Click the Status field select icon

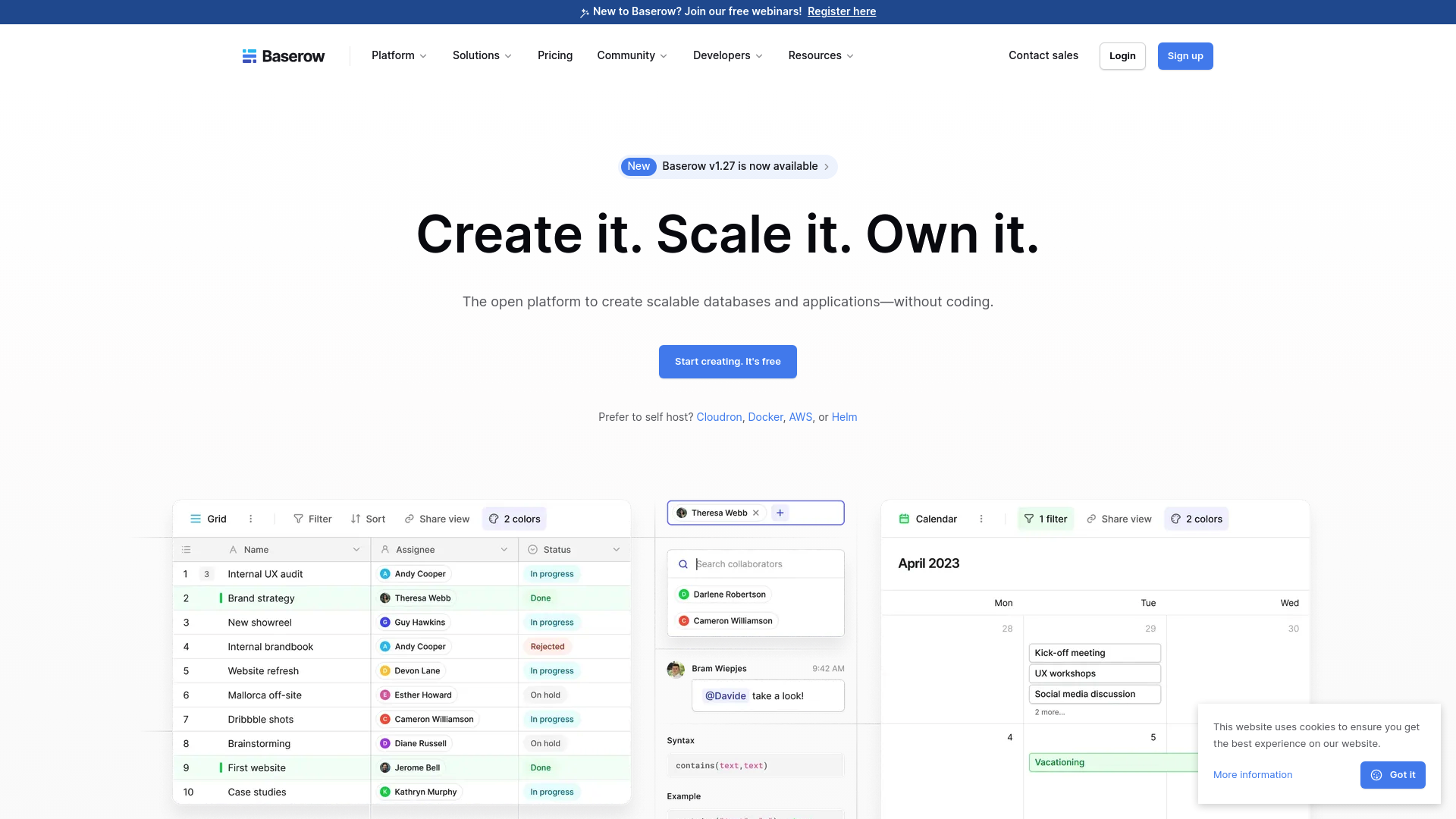533,550
